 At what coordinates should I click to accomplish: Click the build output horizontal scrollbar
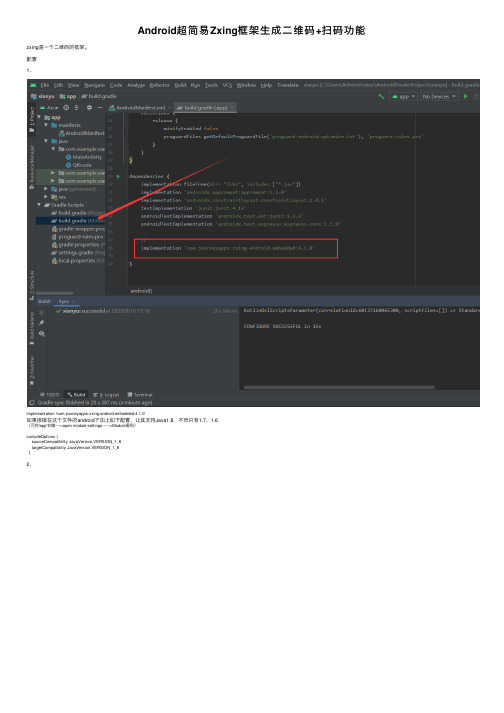tap(339, 387)
